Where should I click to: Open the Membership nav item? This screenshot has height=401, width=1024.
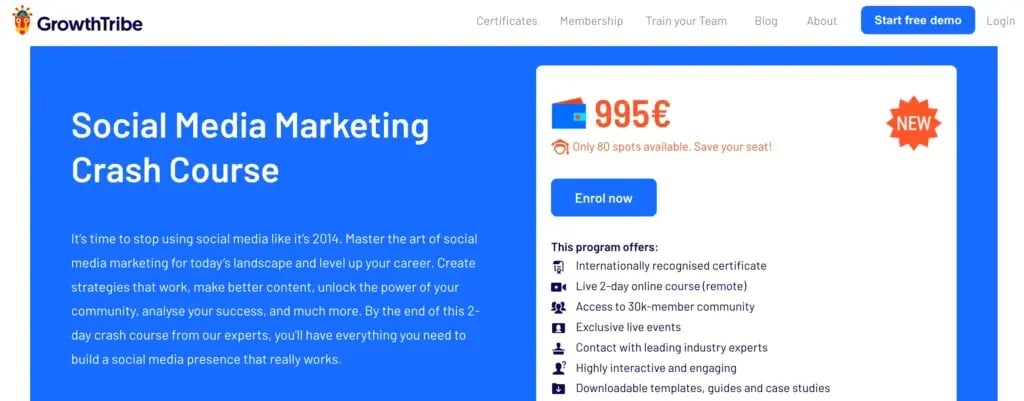click(x=591, y=21)
